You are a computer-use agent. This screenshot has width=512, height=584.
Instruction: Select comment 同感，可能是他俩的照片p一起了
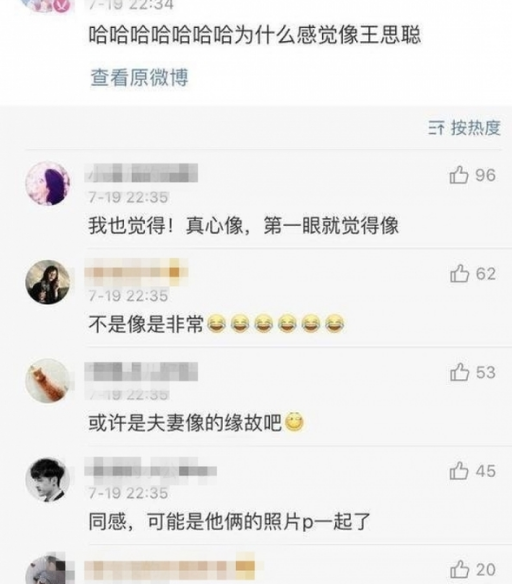tap(229, 521)
